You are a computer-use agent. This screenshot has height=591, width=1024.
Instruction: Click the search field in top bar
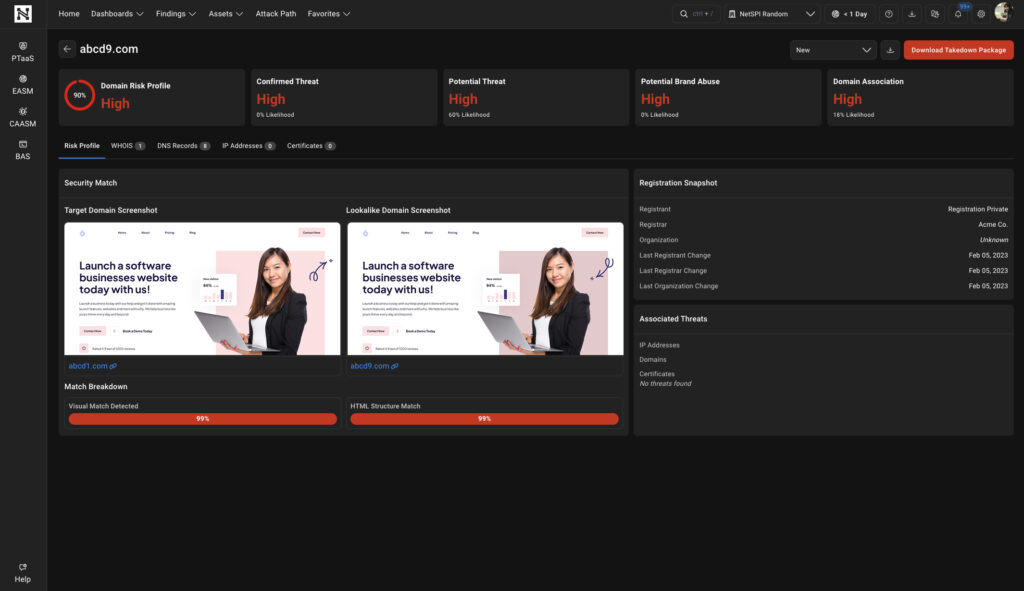click(697, 14)
